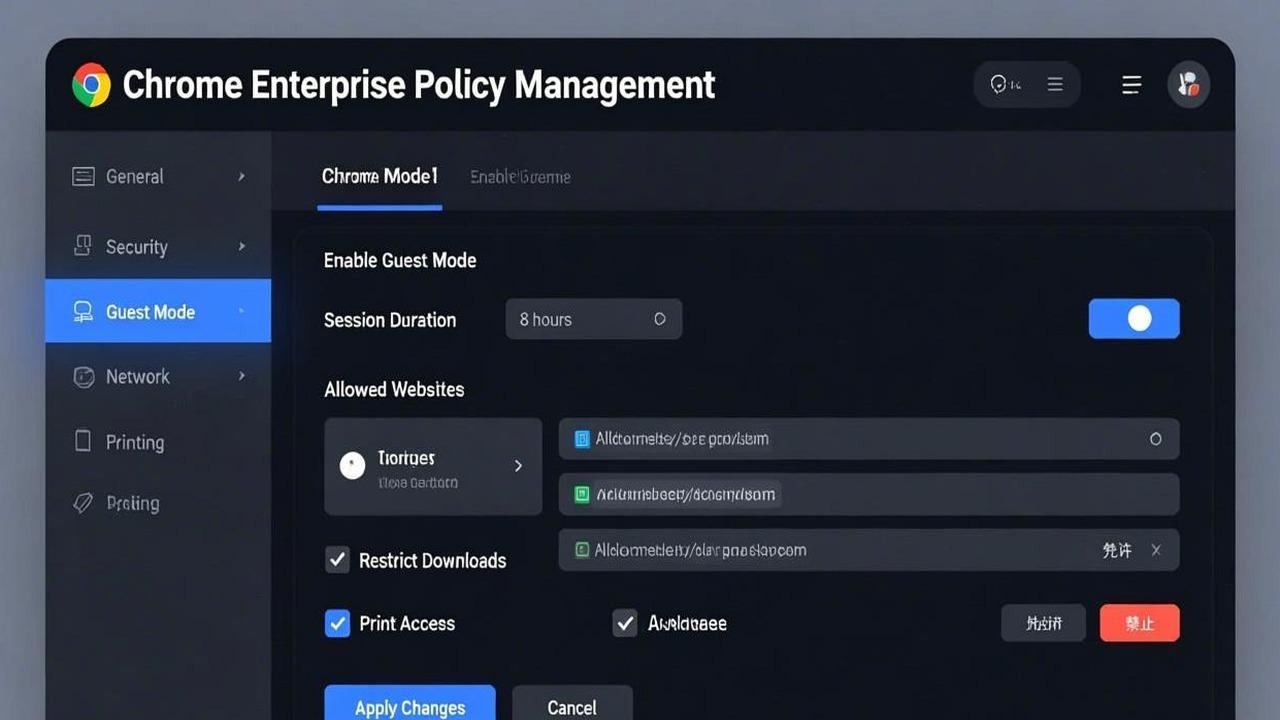Expand the General section chevron
The image size is (1280, 720).
242,177
